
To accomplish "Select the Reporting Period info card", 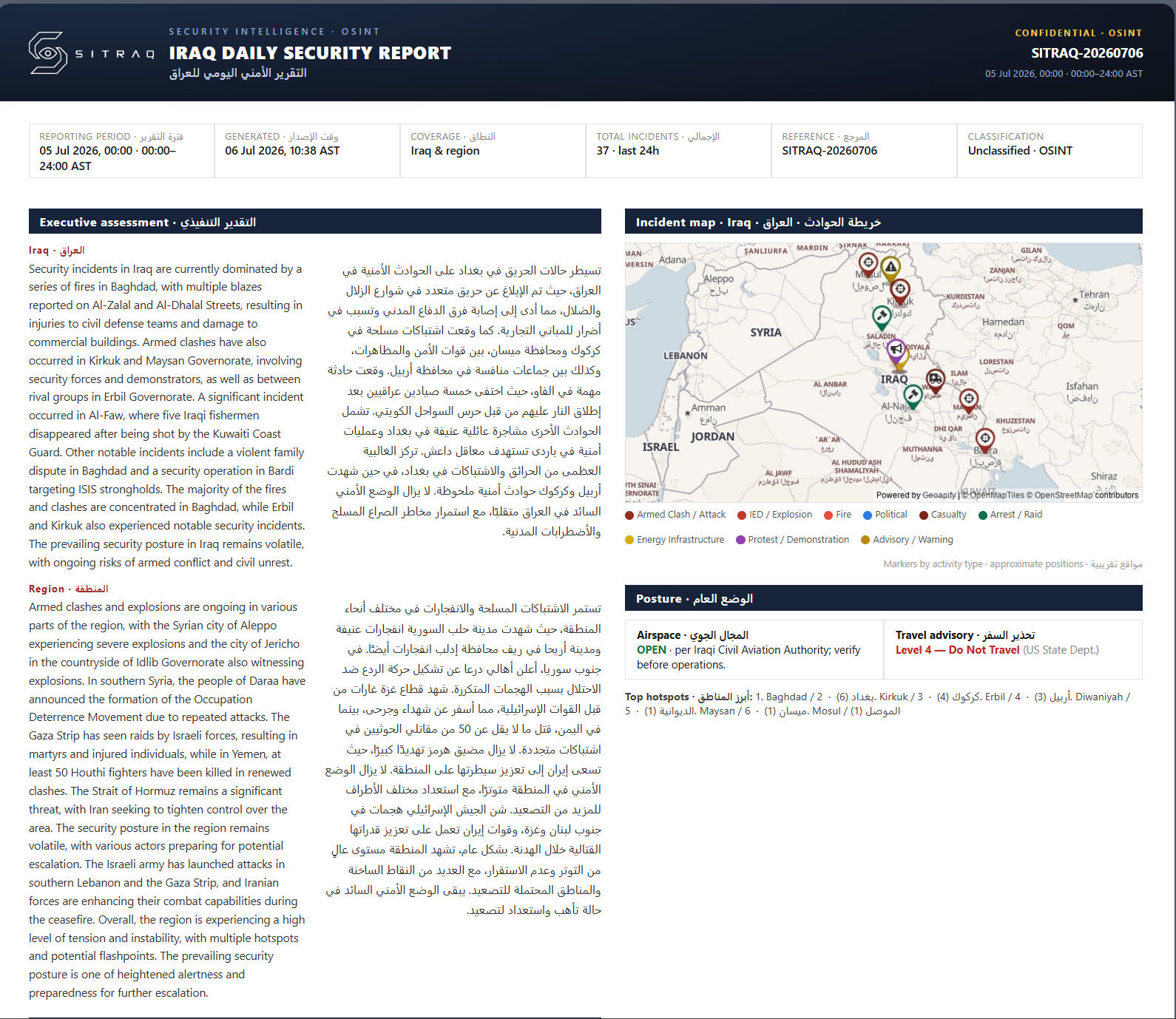I will point(121,151).
